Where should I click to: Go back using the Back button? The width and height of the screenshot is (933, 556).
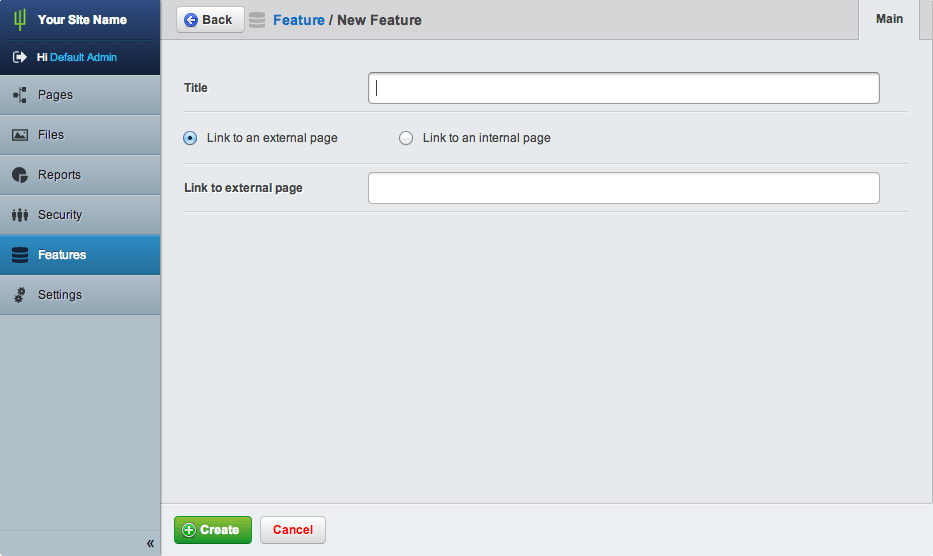tap(210, 20)
